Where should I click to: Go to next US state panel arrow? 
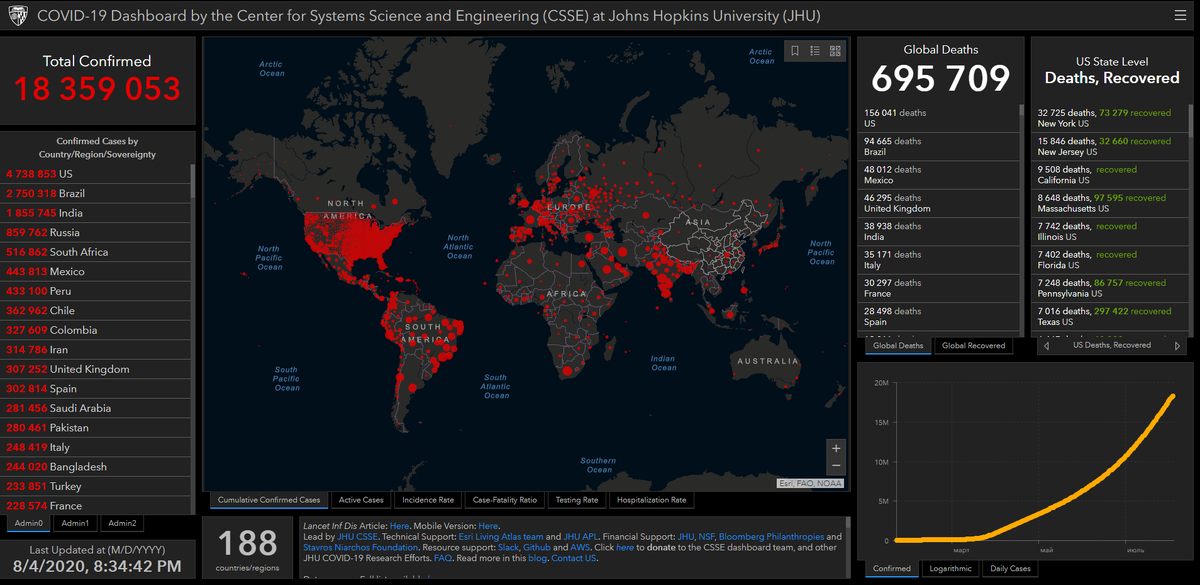[1177, 345]
